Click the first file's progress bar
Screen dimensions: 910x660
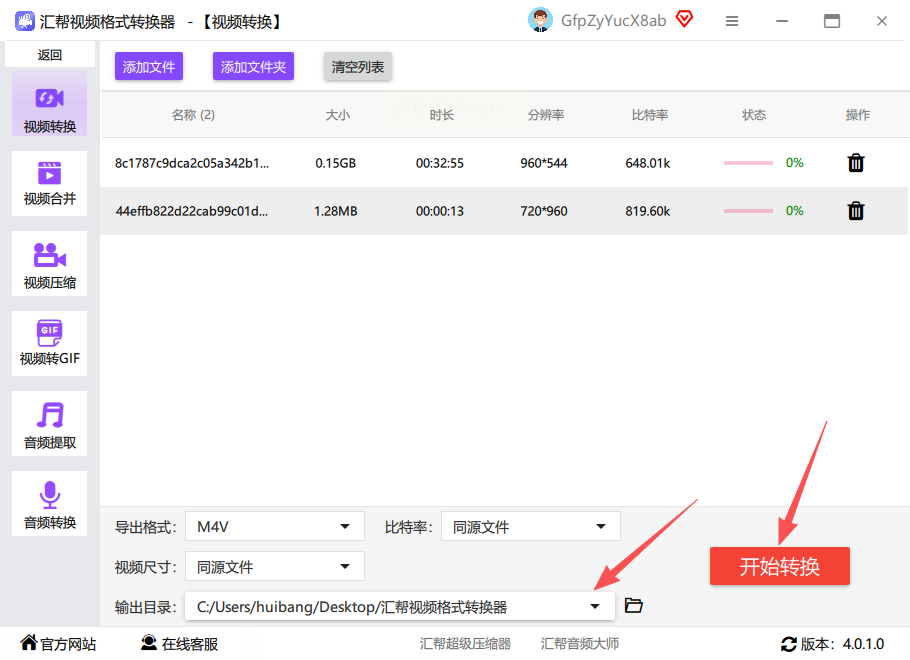click(748, 163)
